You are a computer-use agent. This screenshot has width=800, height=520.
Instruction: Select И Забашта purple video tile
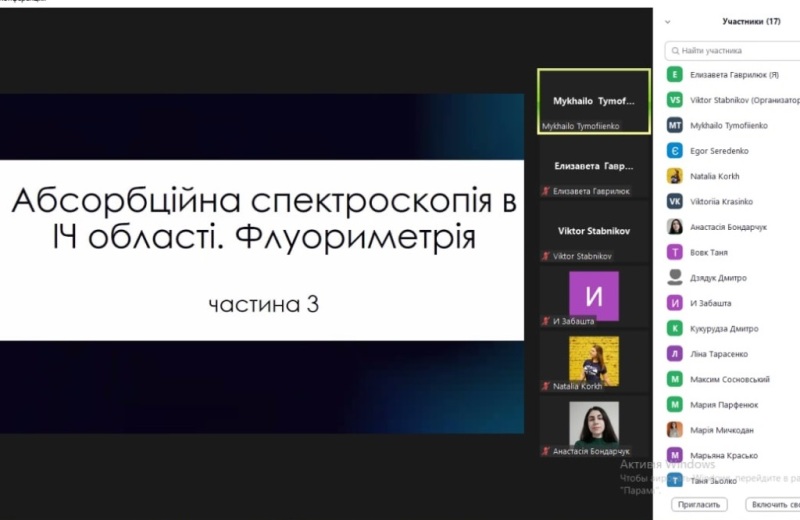pos(594,296)
